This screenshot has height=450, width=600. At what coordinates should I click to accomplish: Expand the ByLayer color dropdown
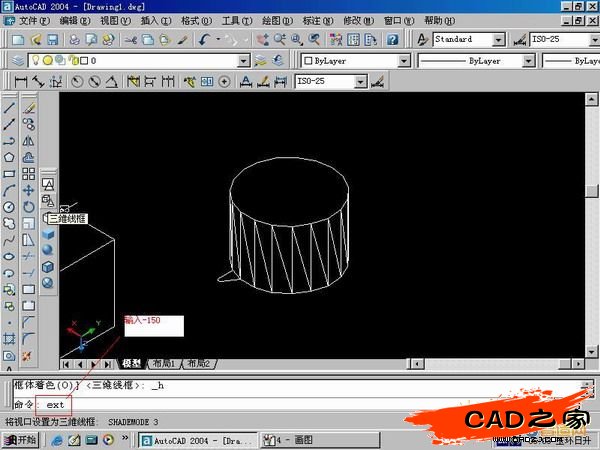[404, 60]
